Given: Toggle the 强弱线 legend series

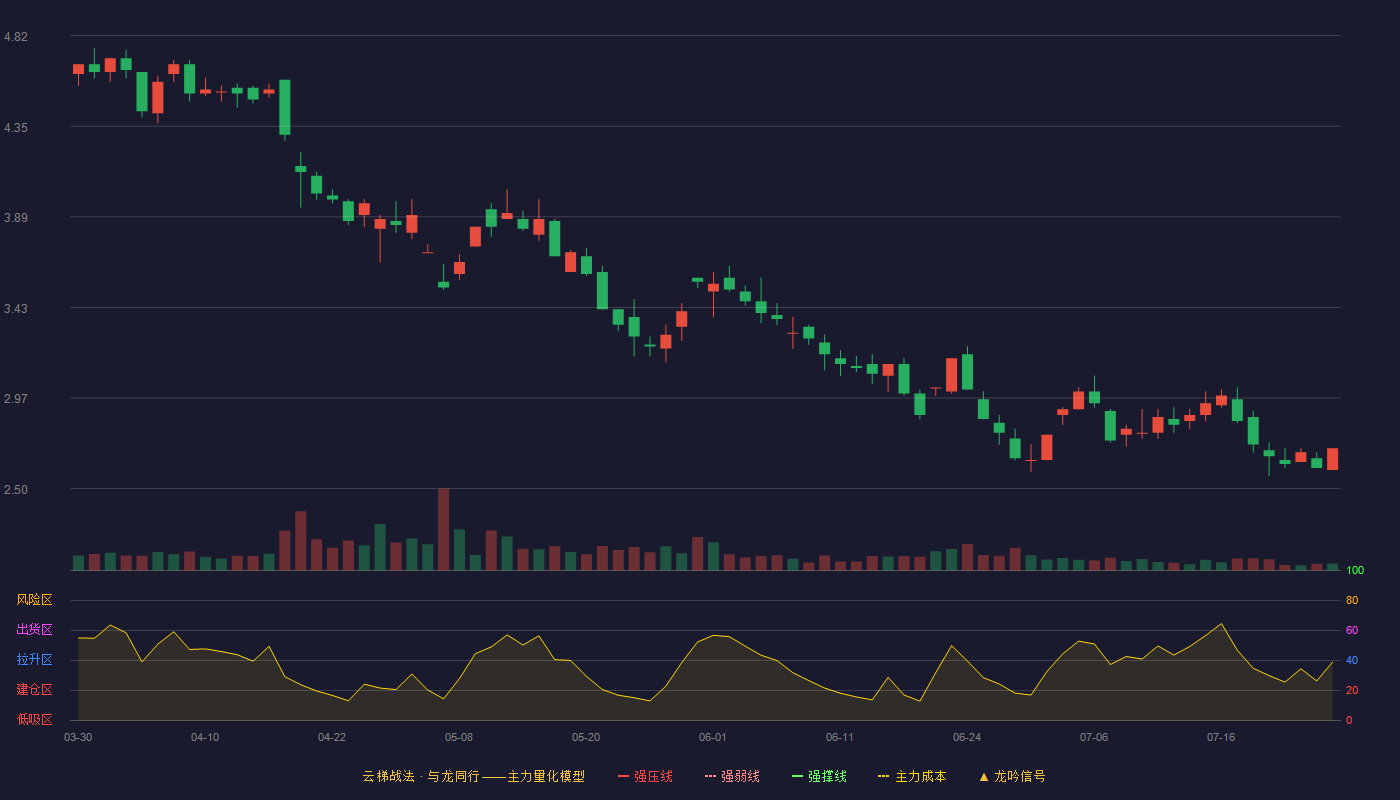Looking at the screenshot, I should 732,776.
